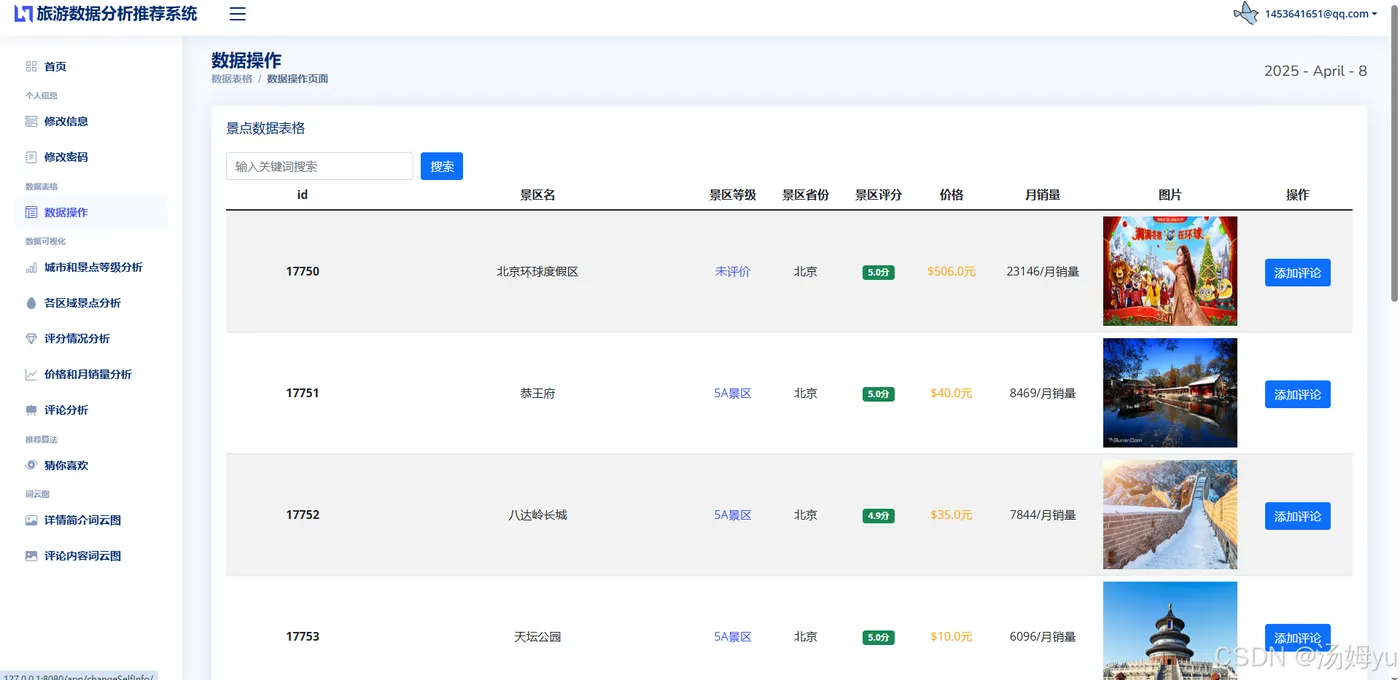Click the 猜你喜欢 sidebar icon
The height and width of the screenshot is (680, 1400).
(31, 465)
